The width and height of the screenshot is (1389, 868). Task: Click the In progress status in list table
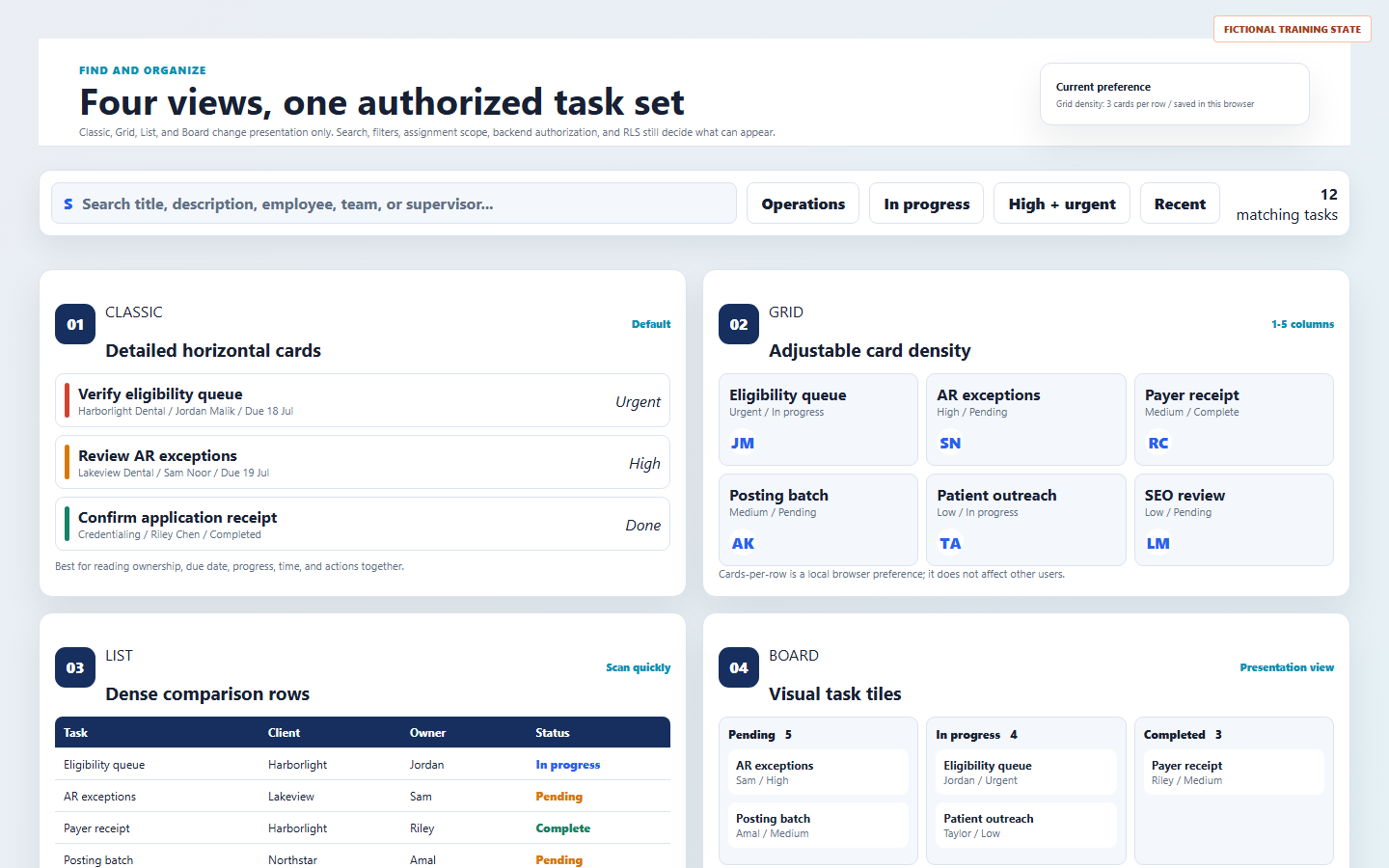(x=567, y=765)
